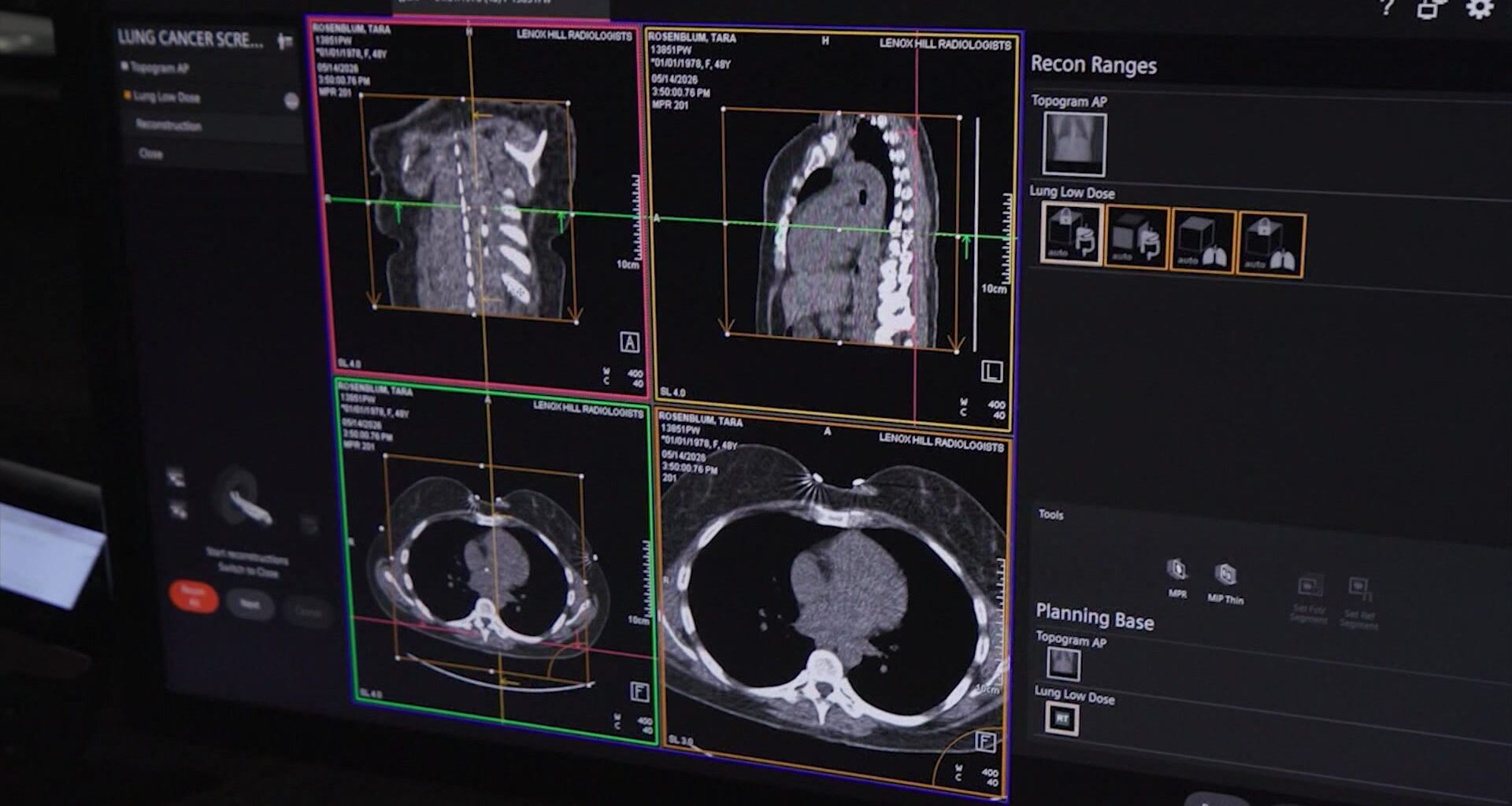The width and height of the screenshot is (1512, 806).
Task: Click the Planning Base panel heading
Action: click(x=1095, y=618)
